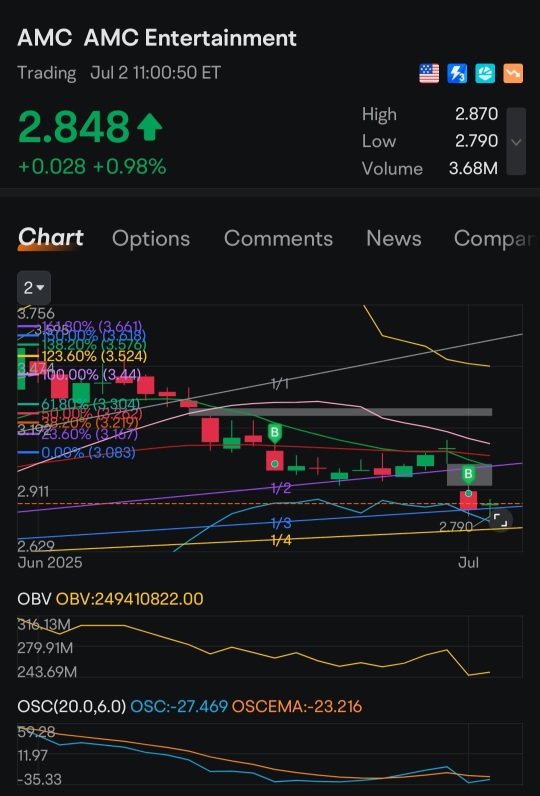The image size is (540, 796).
Task: Tap the current price 2.848
Action: [74, 127]
